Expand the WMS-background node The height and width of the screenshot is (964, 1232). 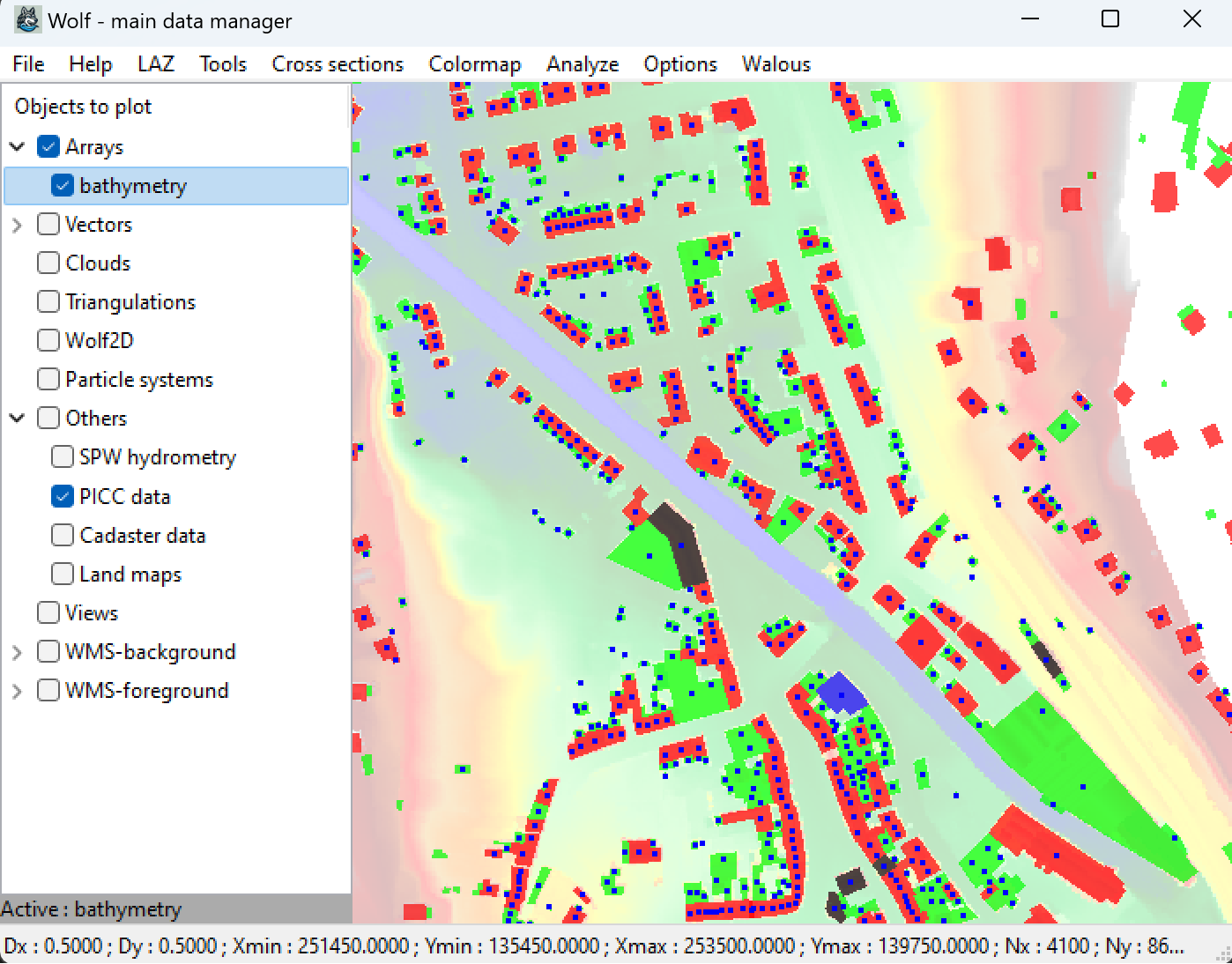[18, 652]
